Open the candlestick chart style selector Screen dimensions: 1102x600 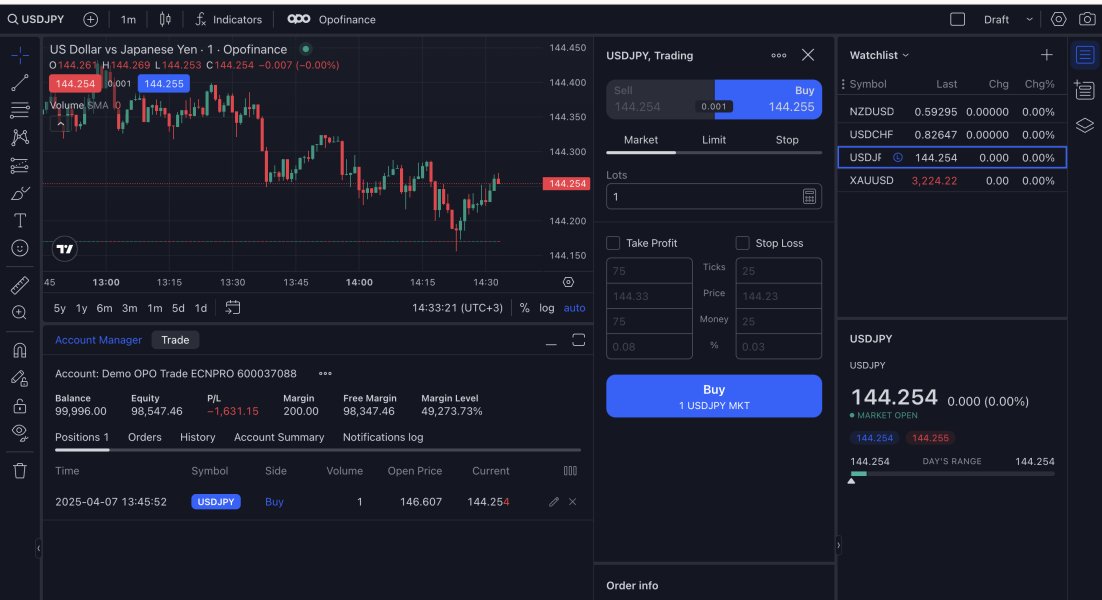(165, 20)
